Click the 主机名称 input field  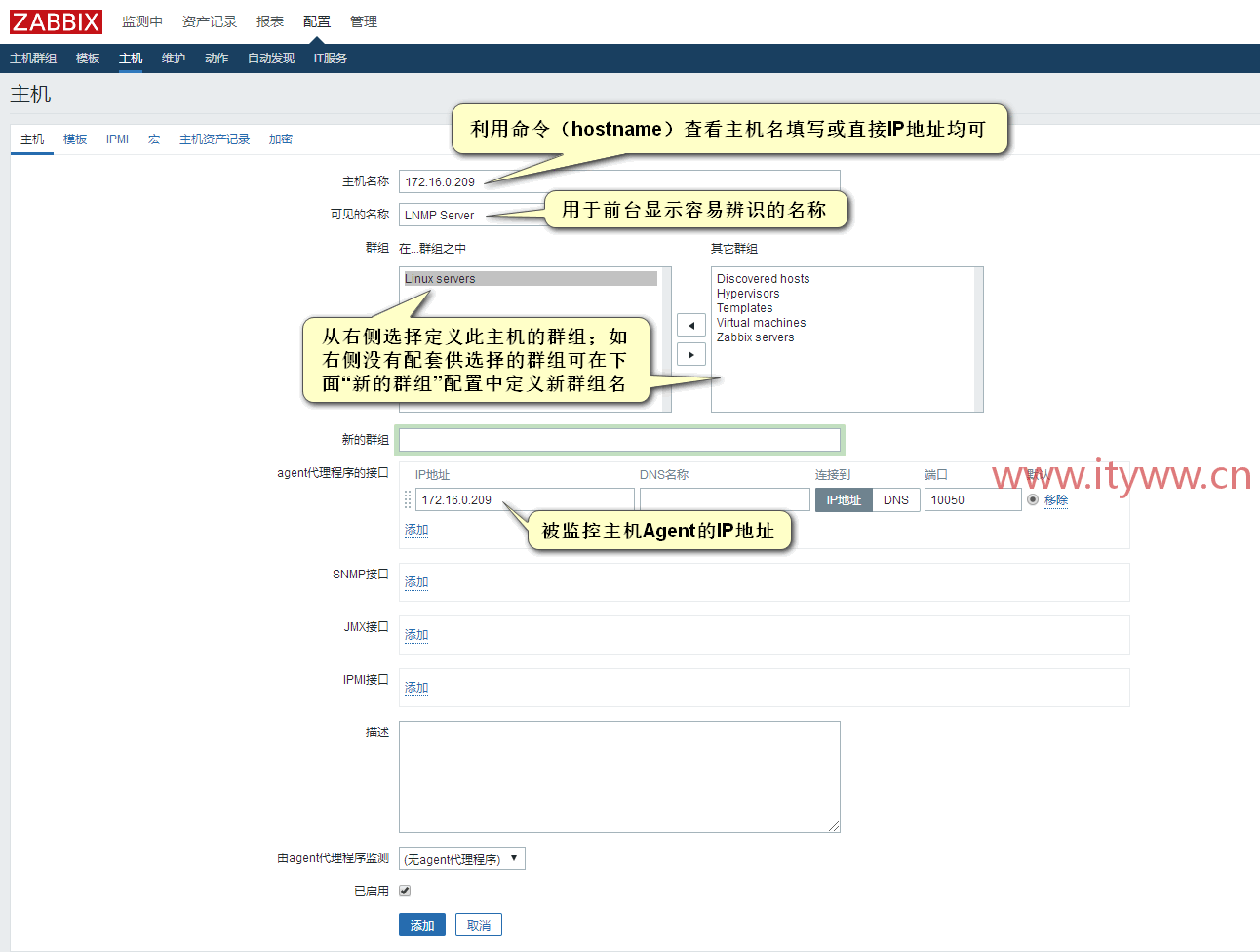click(619, 181)
